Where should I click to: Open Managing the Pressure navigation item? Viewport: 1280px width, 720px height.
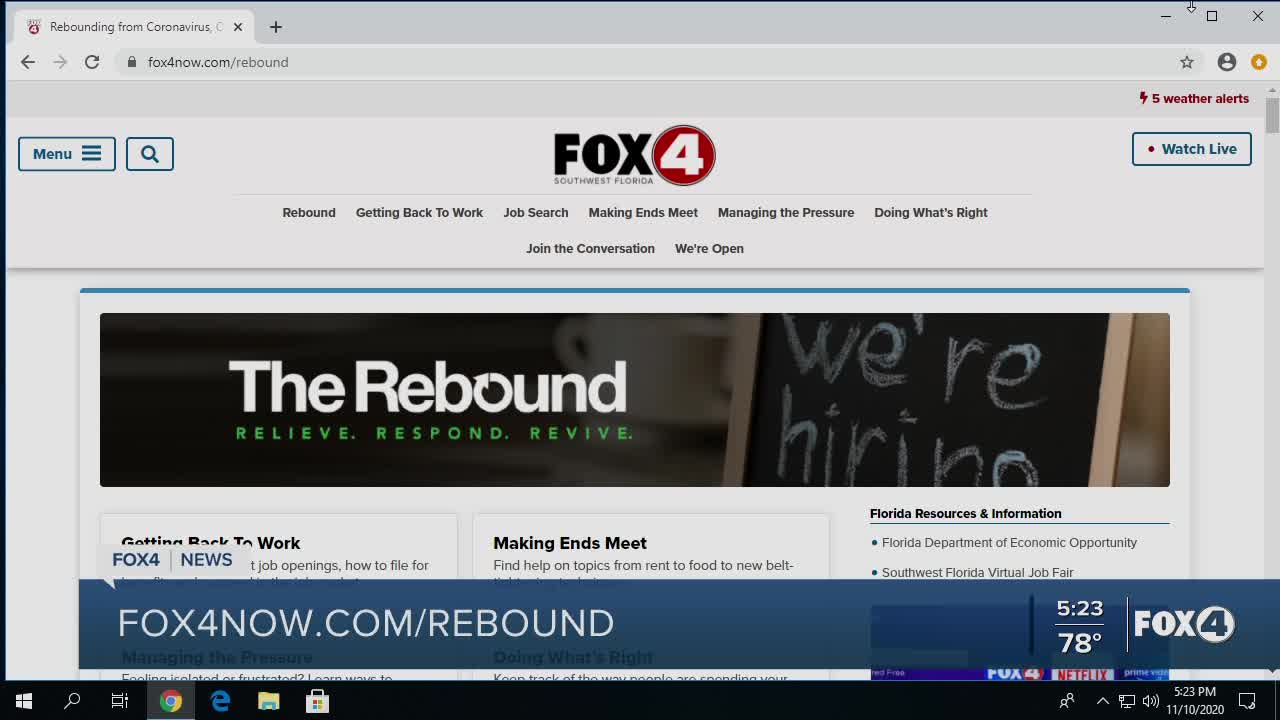coord(786,212)
